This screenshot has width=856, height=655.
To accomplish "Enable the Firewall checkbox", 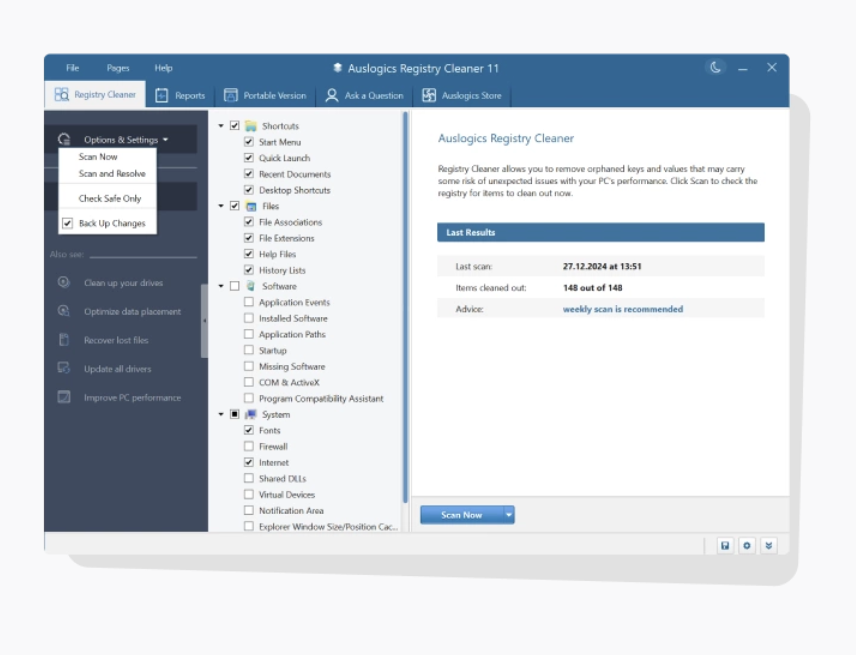I will coord(249,446).
